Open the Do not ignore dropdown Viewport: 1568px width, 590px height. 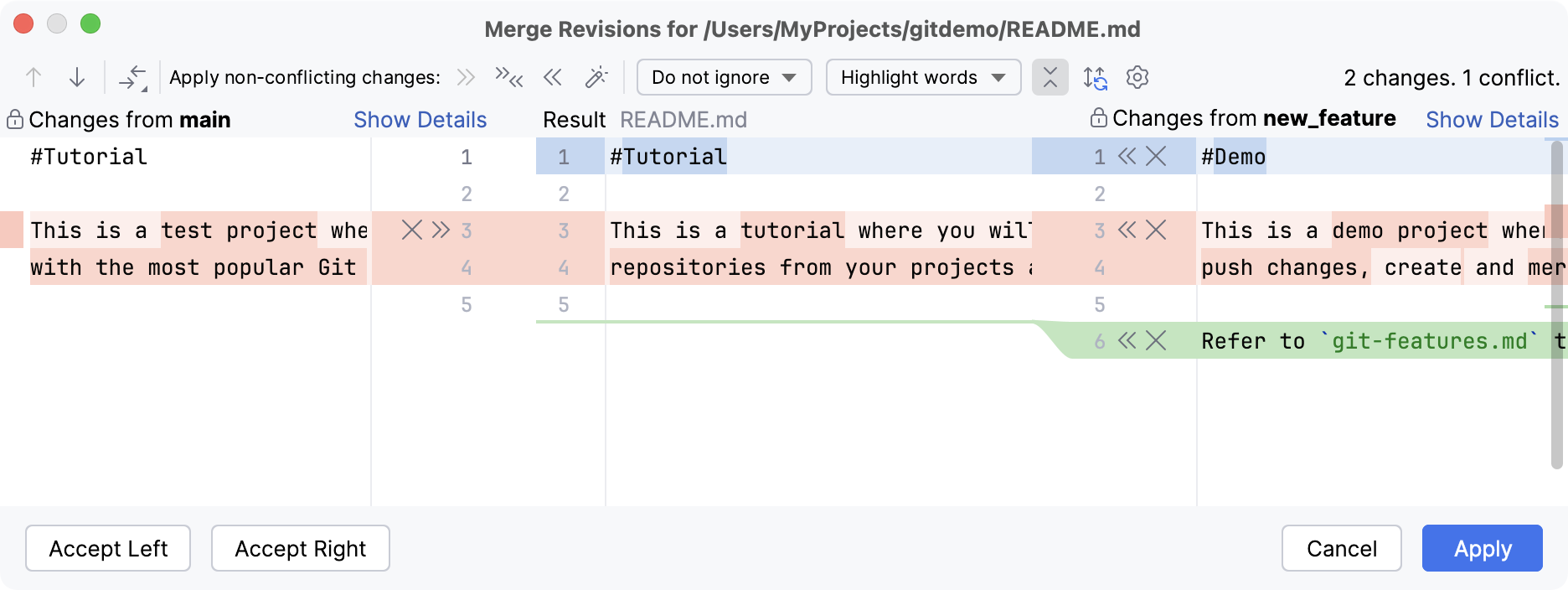[x=723, y=77]
